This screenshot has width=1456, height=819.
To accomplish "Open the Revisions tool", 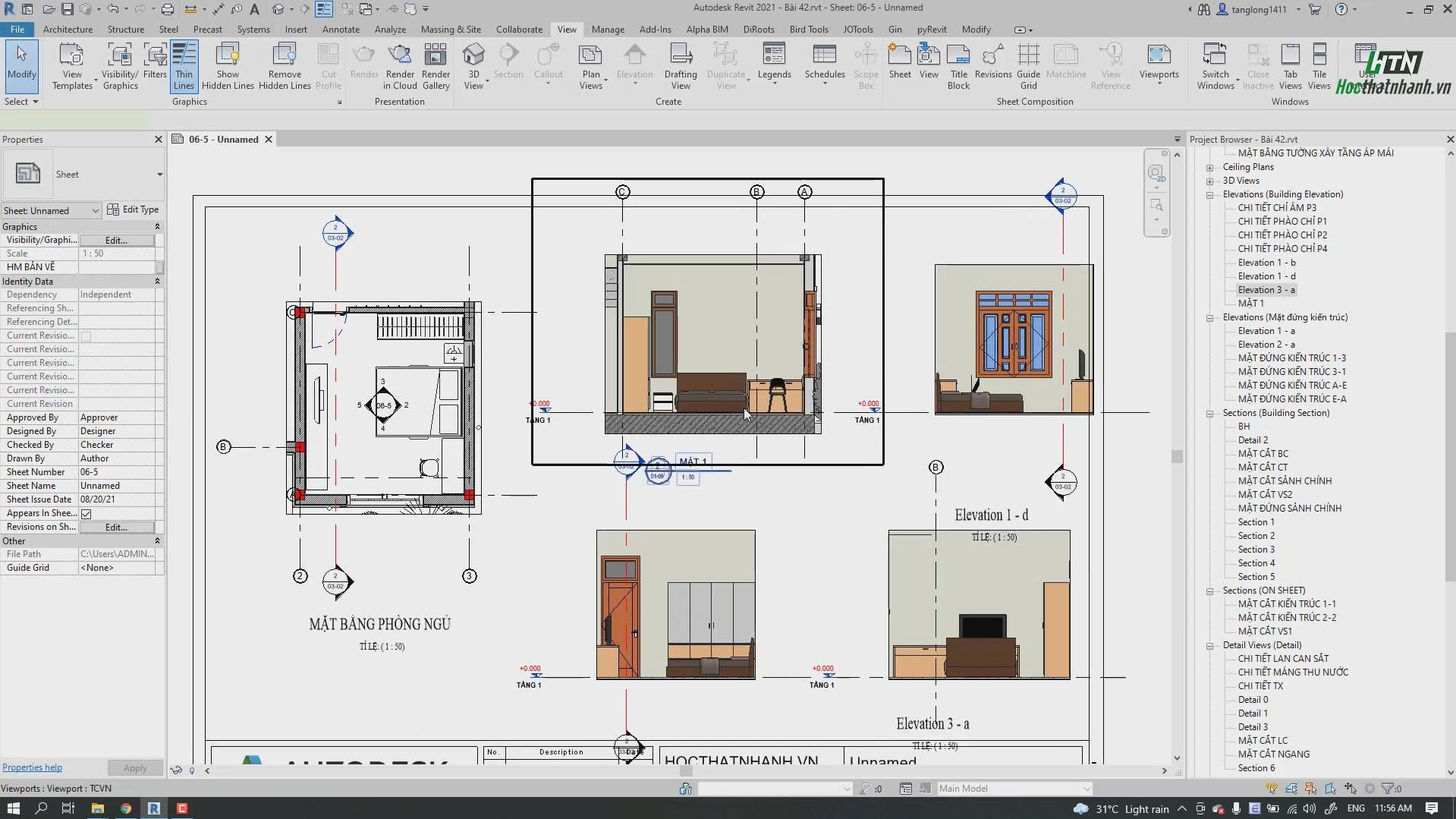I will [x=992, y=61].
